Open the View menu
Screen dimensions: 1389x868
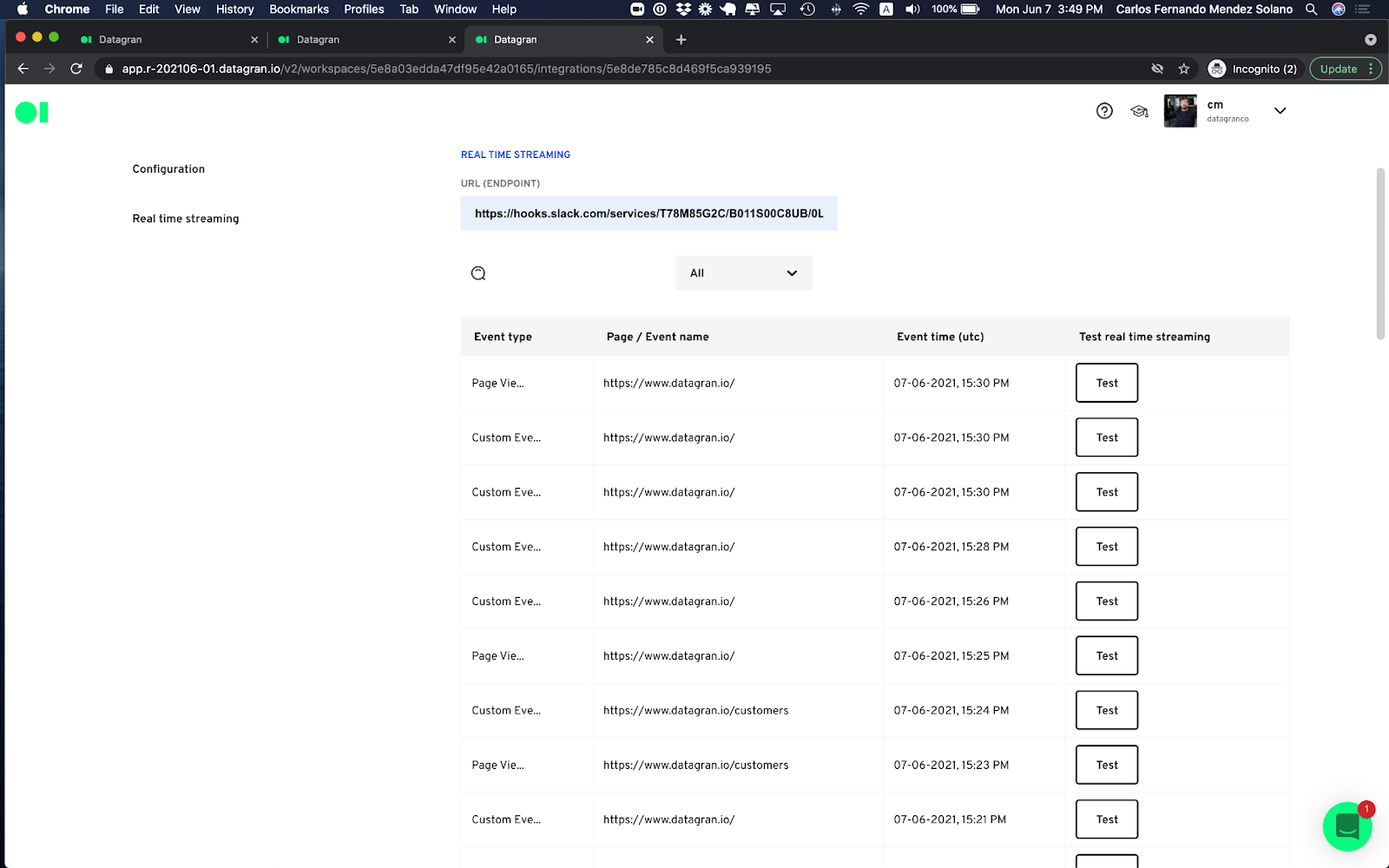(188, 9)
